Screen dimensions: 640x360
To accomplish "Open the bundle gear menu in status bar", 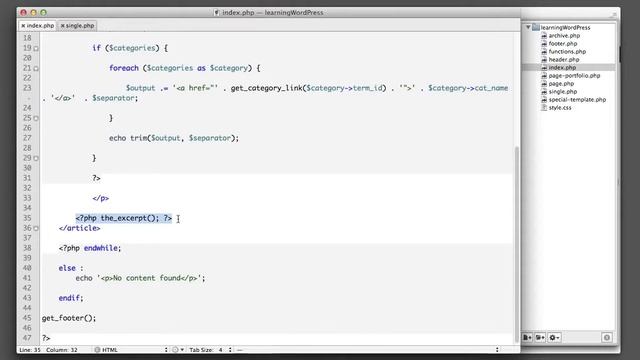I will click(178, 350).
